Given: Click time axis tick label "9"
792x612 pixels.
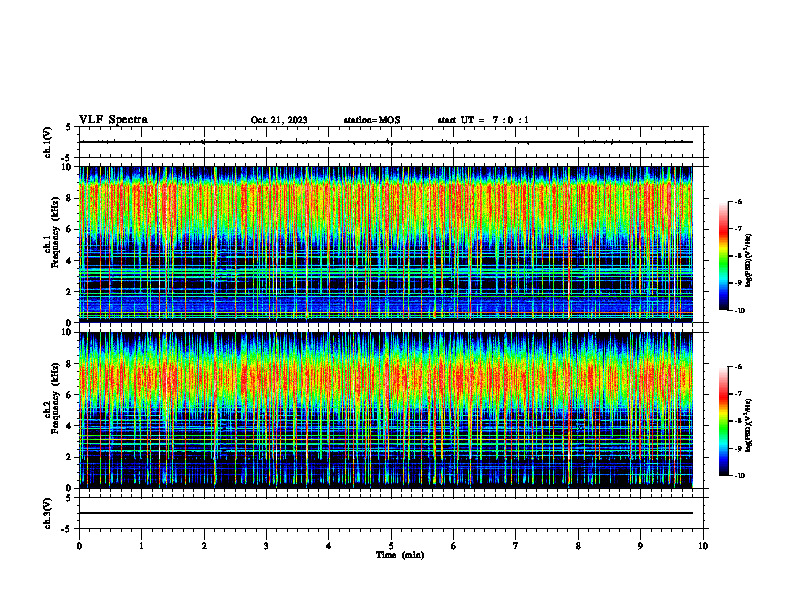Looking at the screenshot, I should [x=640, y=546].
